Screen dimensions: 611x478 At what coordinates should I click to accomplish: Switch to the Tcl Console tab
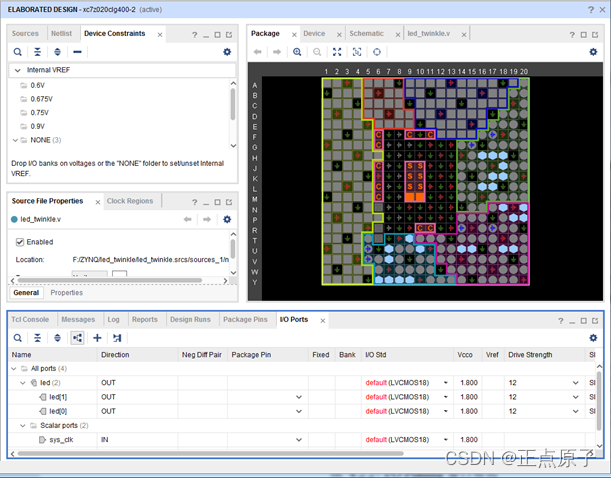pyautogui.click(x=30, y=319)
